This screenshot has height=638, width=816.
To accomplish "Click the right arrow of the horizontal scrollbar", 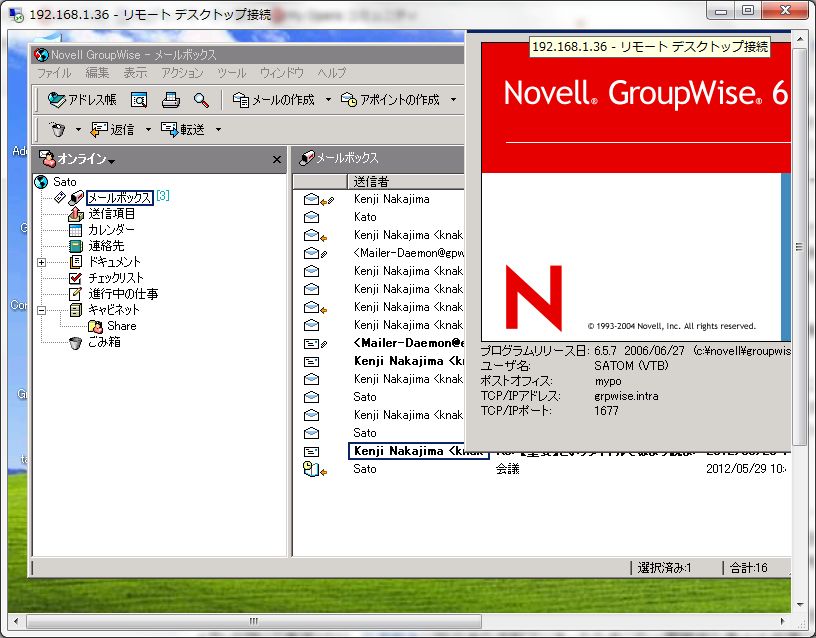I will pos(782,621).
